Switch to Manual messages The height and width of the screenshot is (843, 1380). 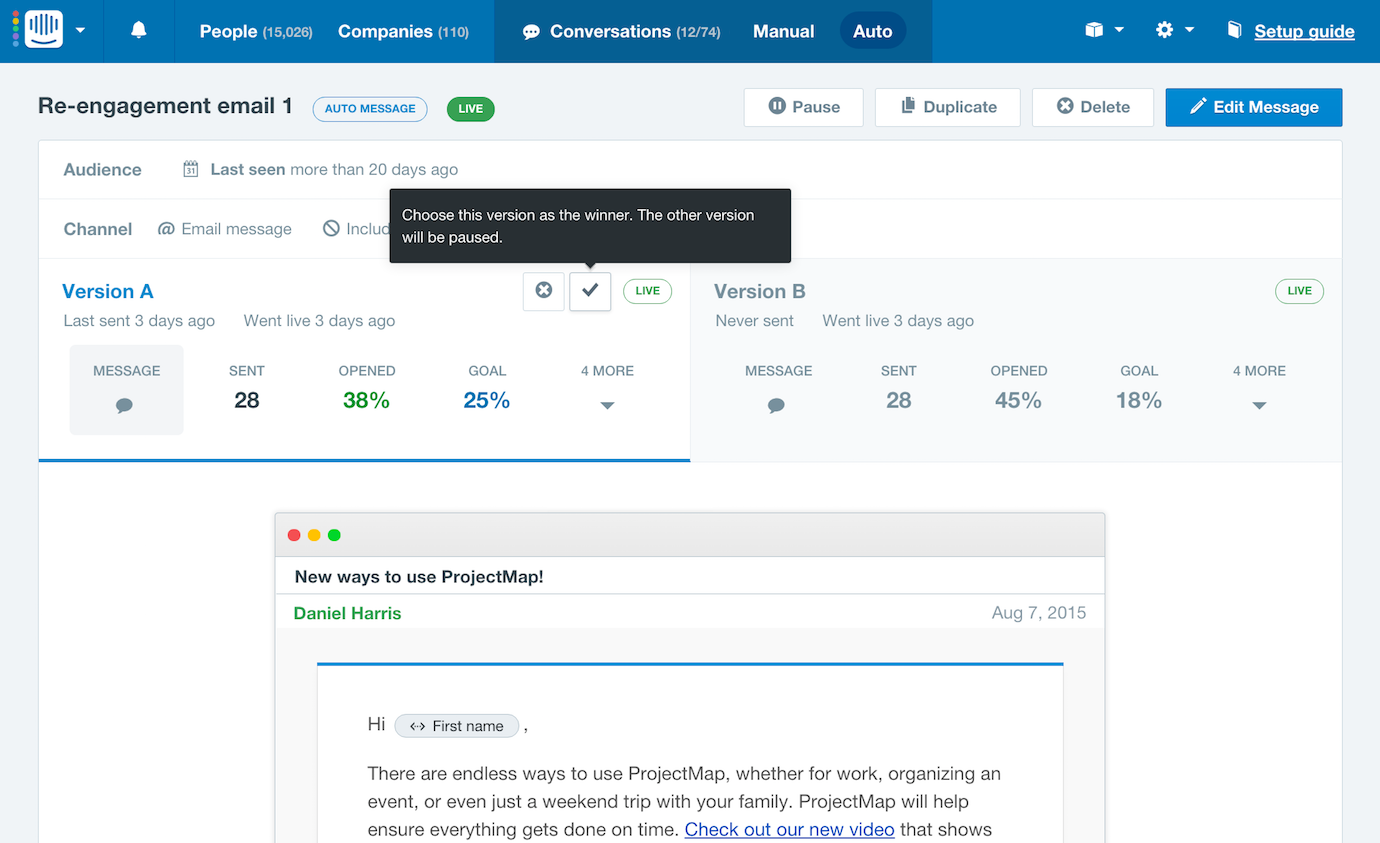pos(783,31)
